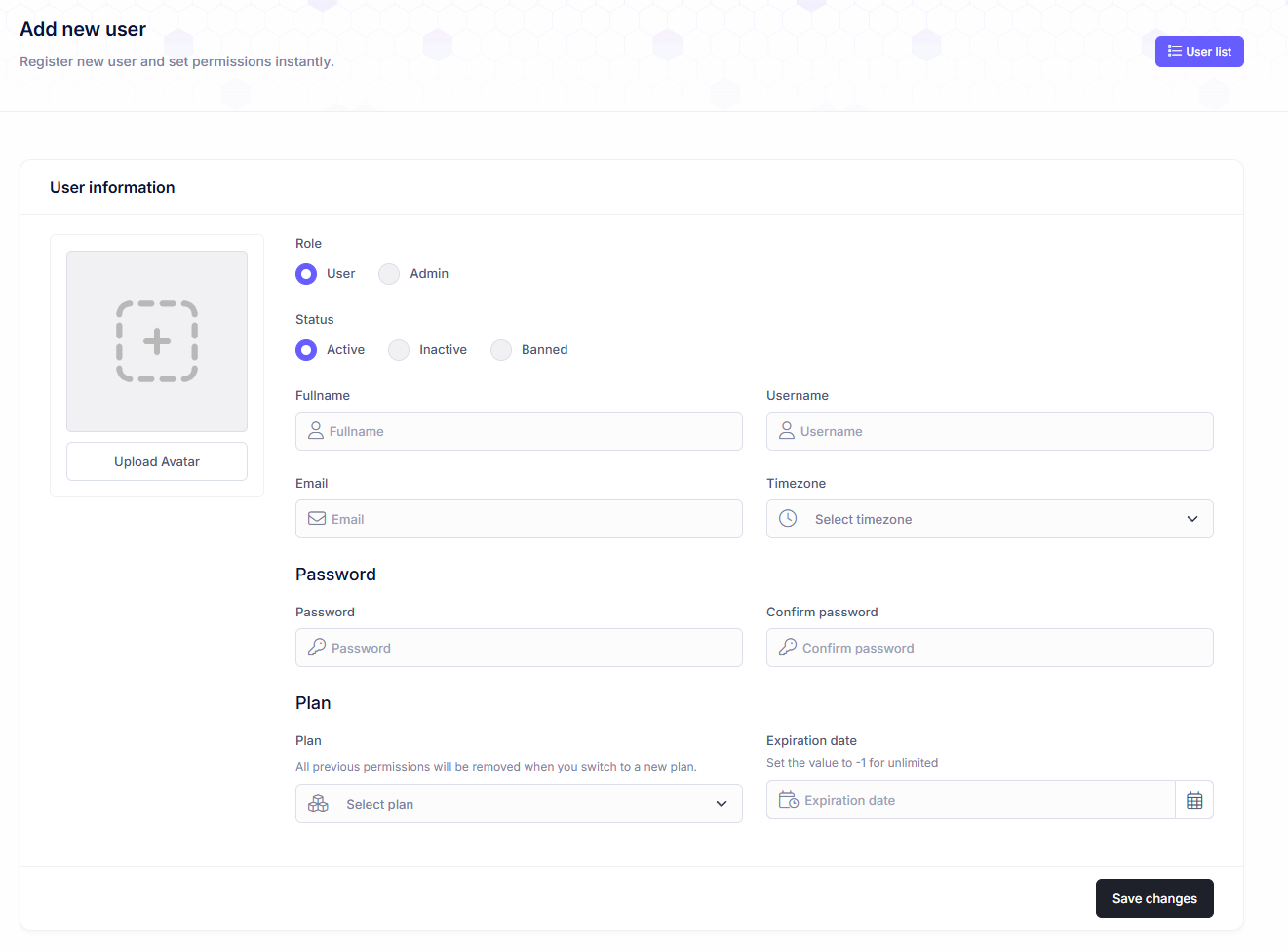The image size is (1288, 951).
Task: Click the envelope icon in Email field
Action: tap(317, 519)
